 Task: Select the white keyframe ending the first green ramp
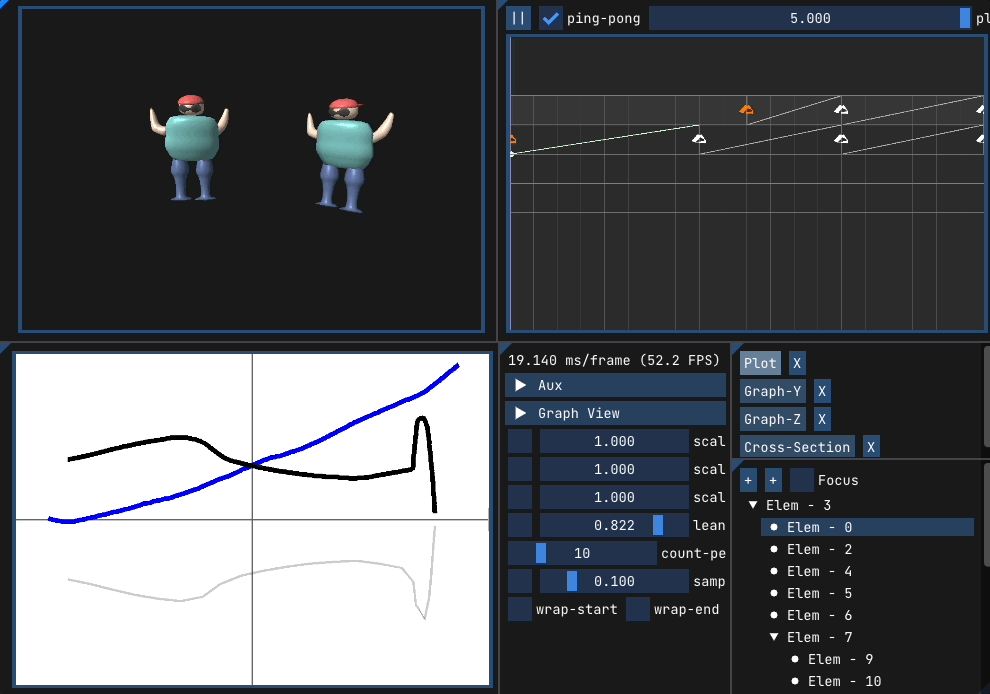[x=699, y=139]
